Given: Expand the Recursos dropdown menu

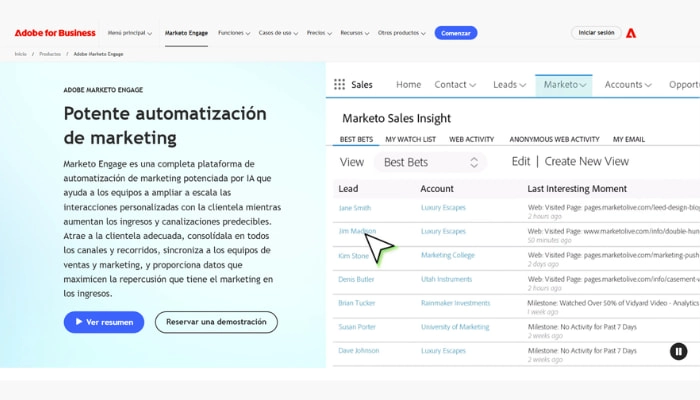Looking at the screenshot, I should click(355, 33).
